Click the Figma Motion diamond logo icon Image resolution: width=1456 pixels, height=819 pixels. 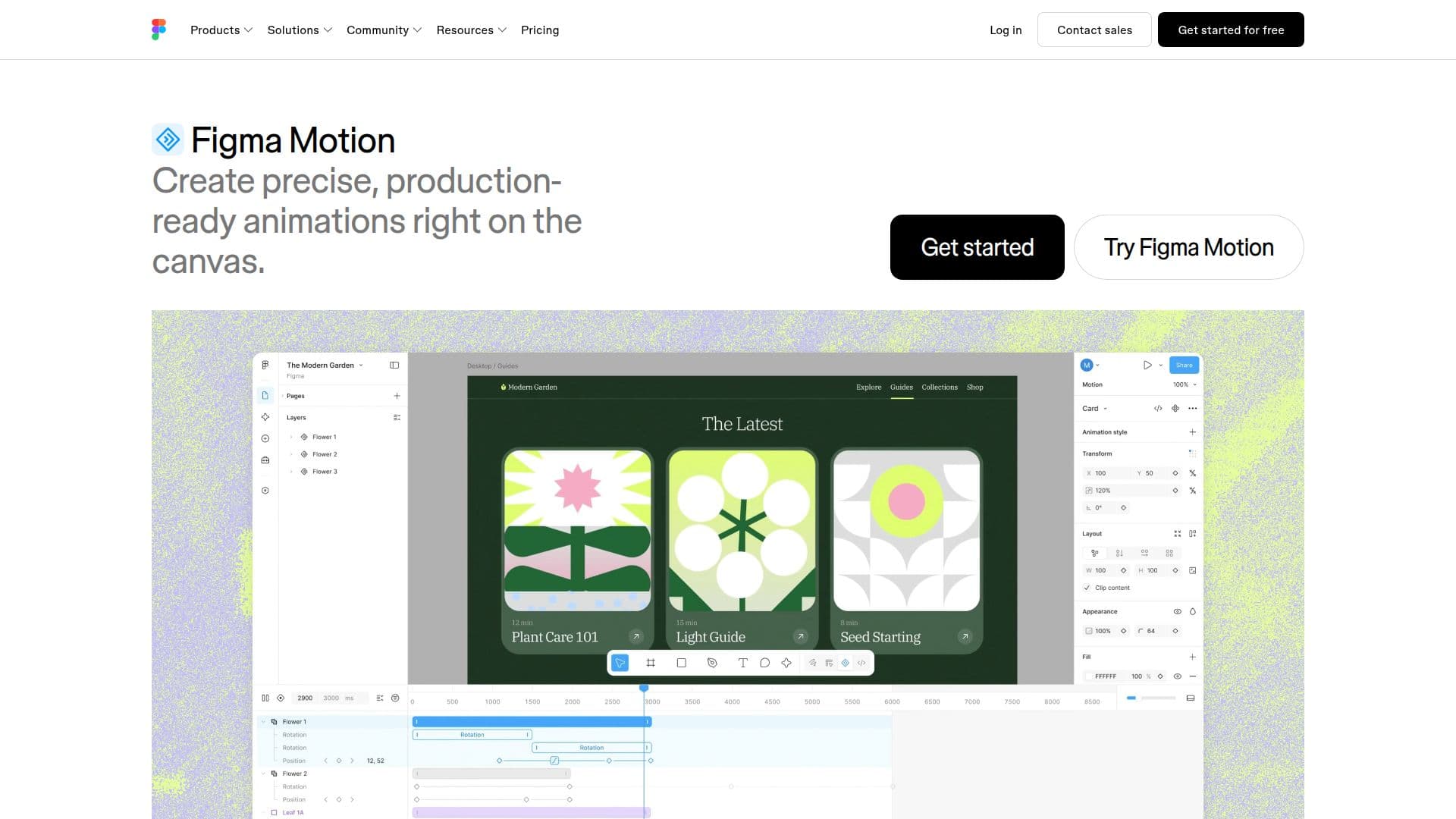(x=168, y=140)
